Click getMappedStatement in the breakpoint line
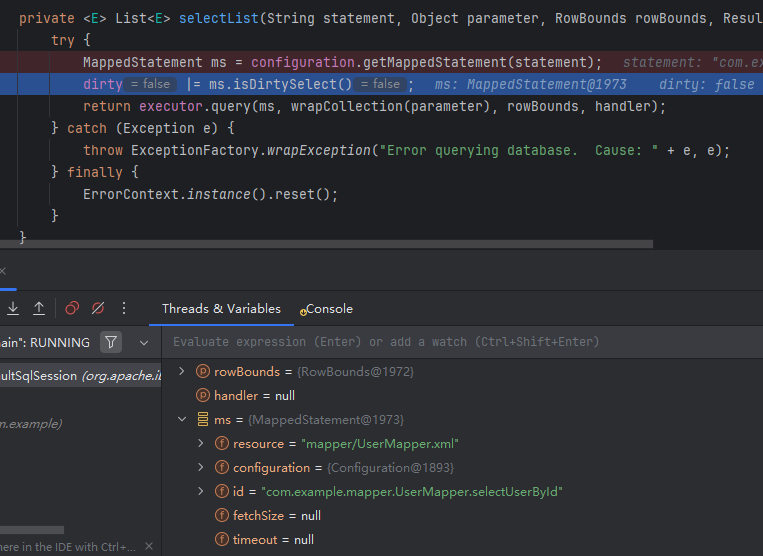Image resolution: width=763 pixels, height=556 pixels. [x=435, y=62]
